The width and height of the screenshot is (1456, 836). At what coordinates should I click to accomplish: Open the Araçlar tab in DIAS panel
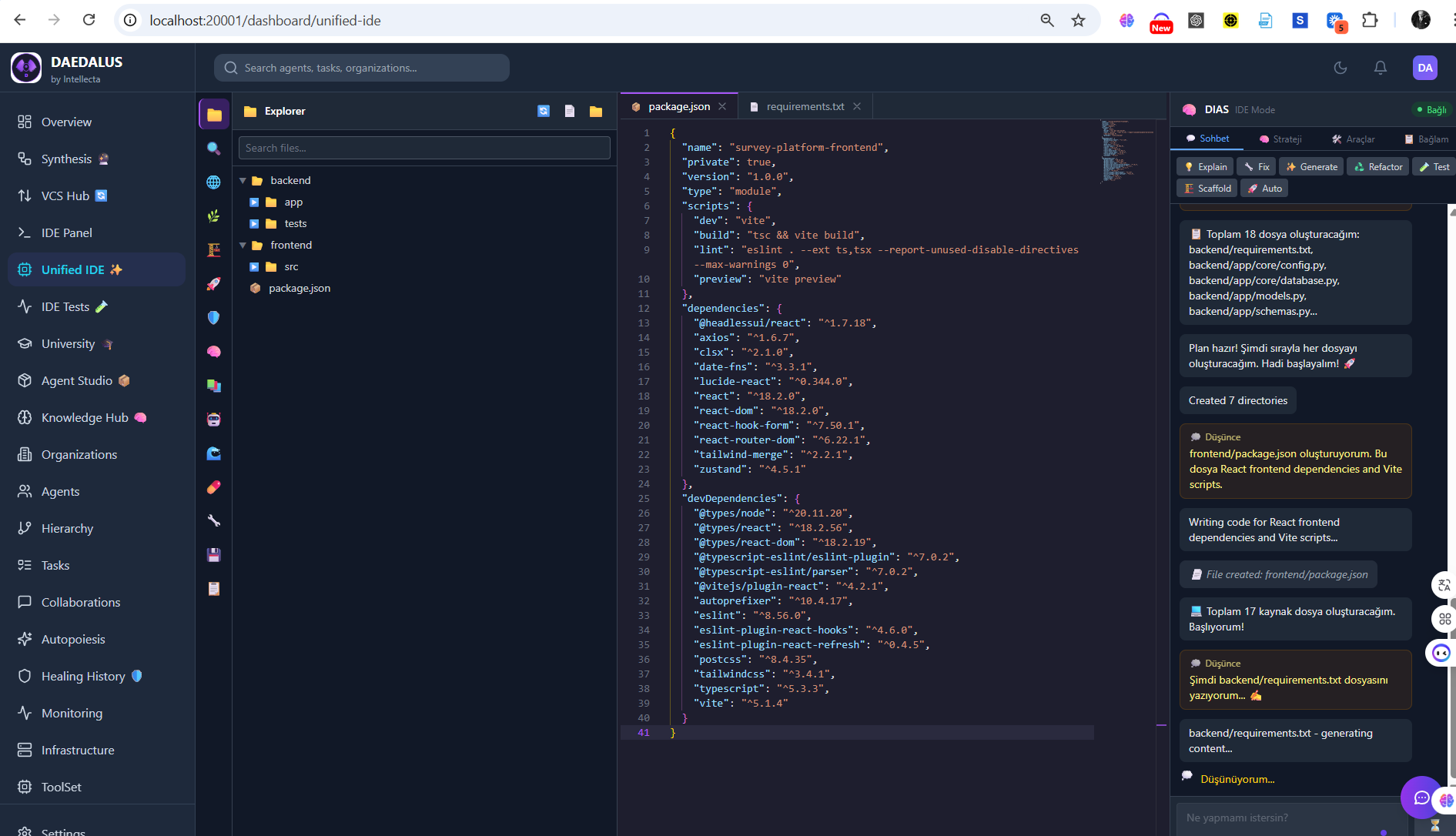(1354, 139)
